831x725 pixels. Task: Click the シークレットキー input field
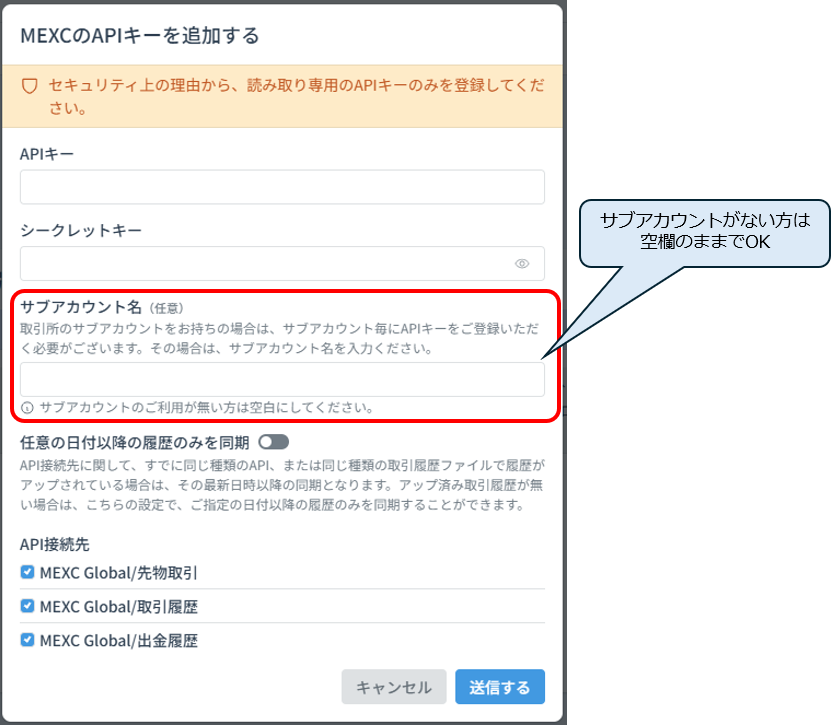[x=282, y=263]
